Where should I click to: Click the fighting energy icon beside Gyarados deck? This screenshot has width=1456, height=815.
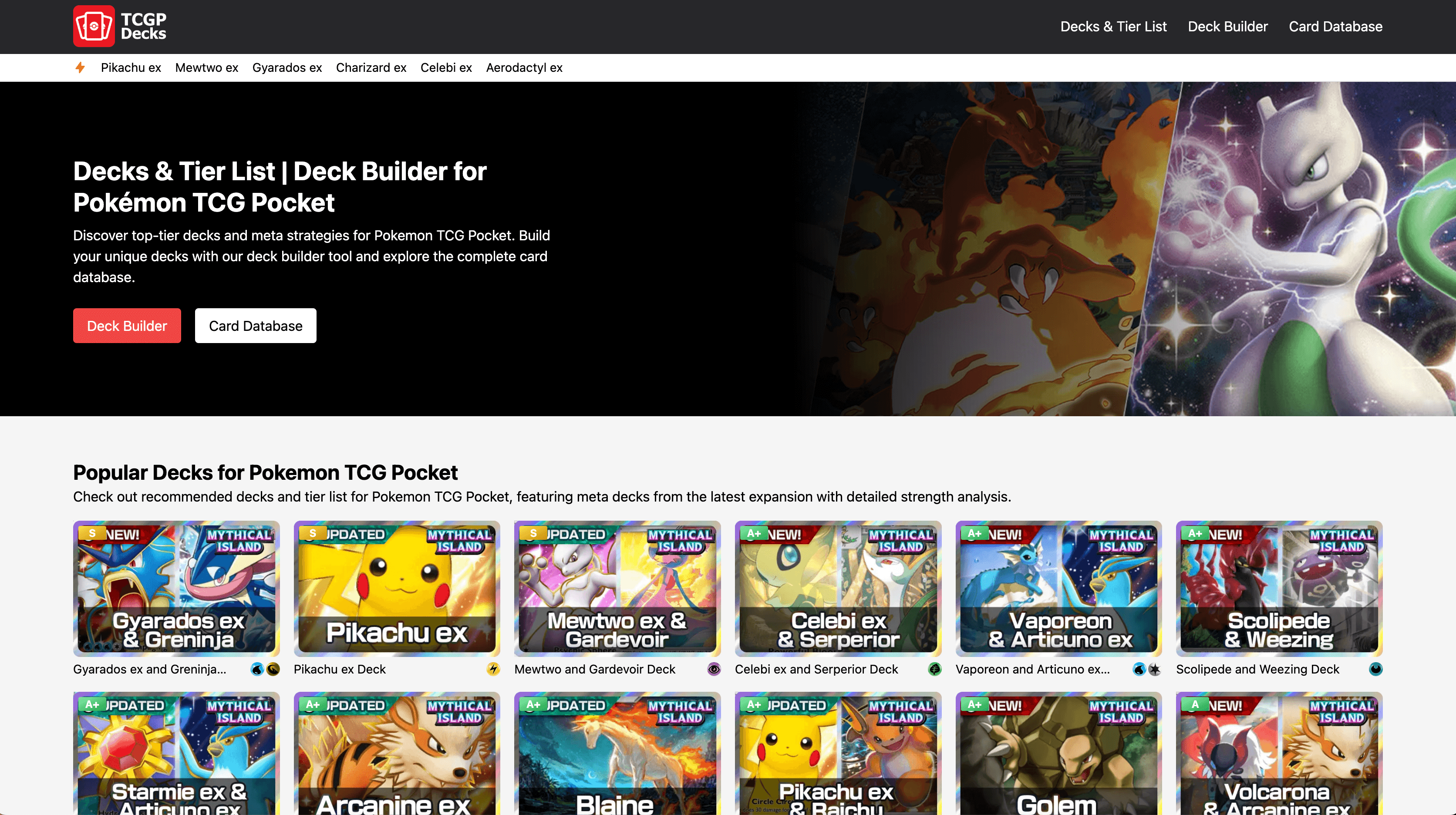pyautogui.click(x=273, y=669)
